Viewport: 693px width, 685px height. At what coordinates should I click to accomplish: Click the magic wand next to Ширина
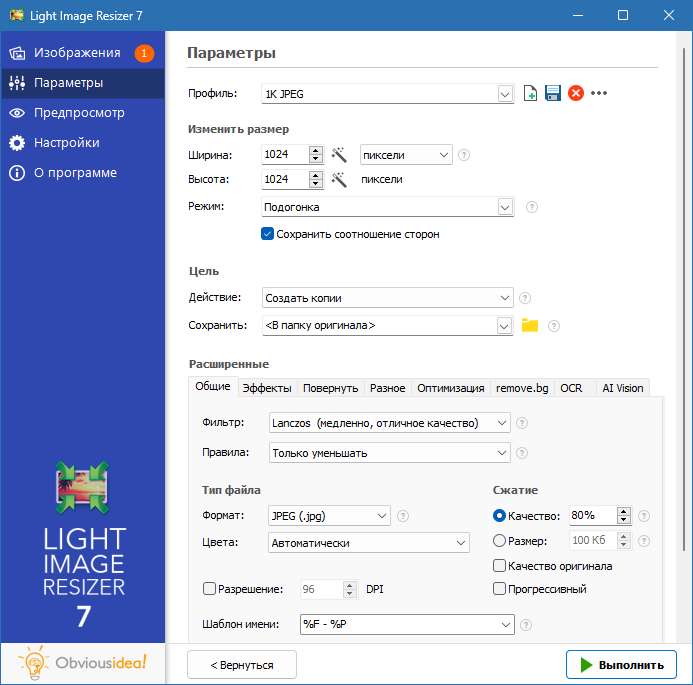pyautogui.click(x=339, y=155)
